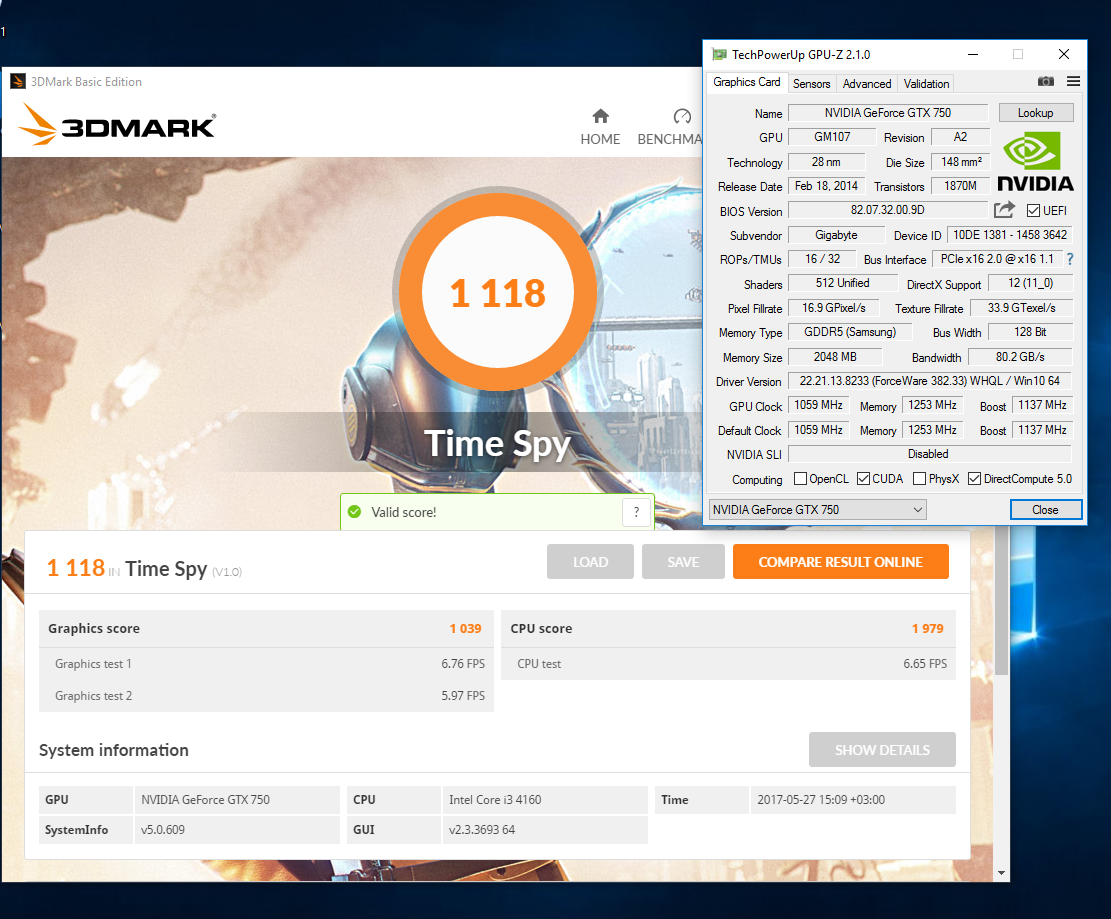
Task: Click the GUI v2.3.3693 64 value
Action: click(544, 830)
